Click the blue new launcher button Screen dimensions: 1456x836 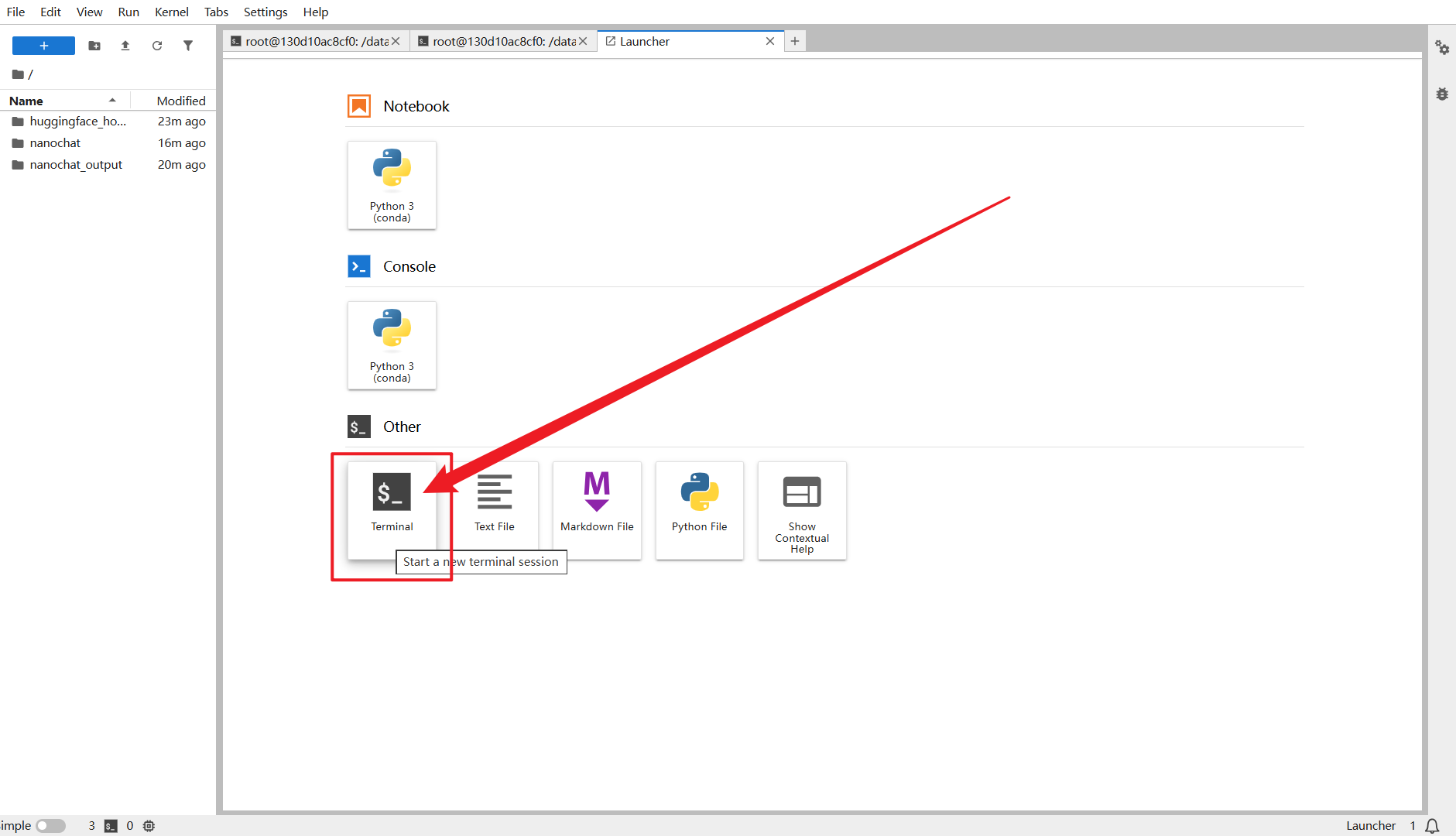44,46
